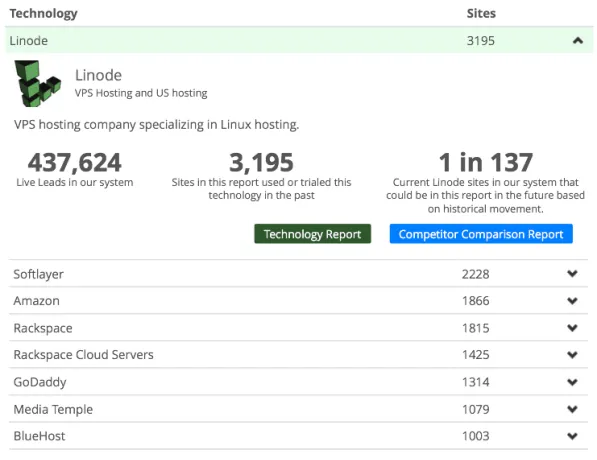The image size is (597, 460).
Task: Expand the Rackspace 1815 row chevron
Action: tap(572, 328)
